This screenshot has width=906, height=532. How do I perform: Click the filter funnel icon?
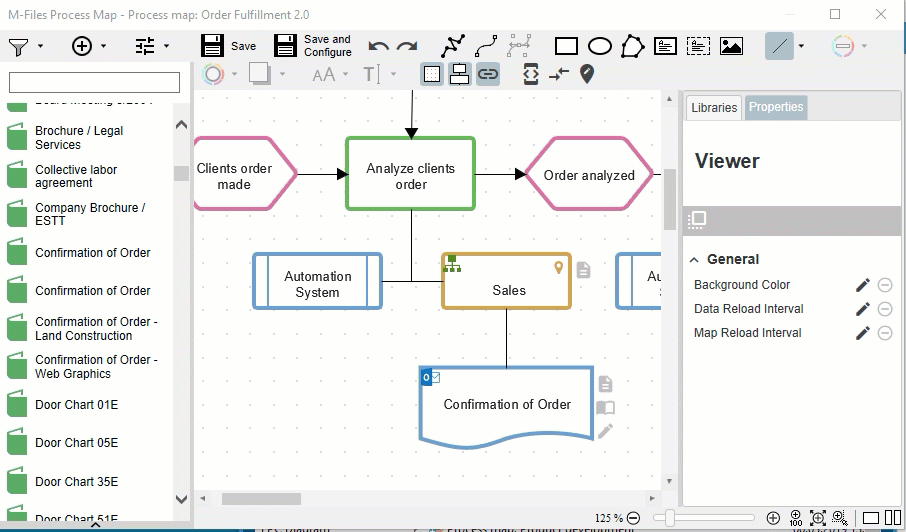18,46
